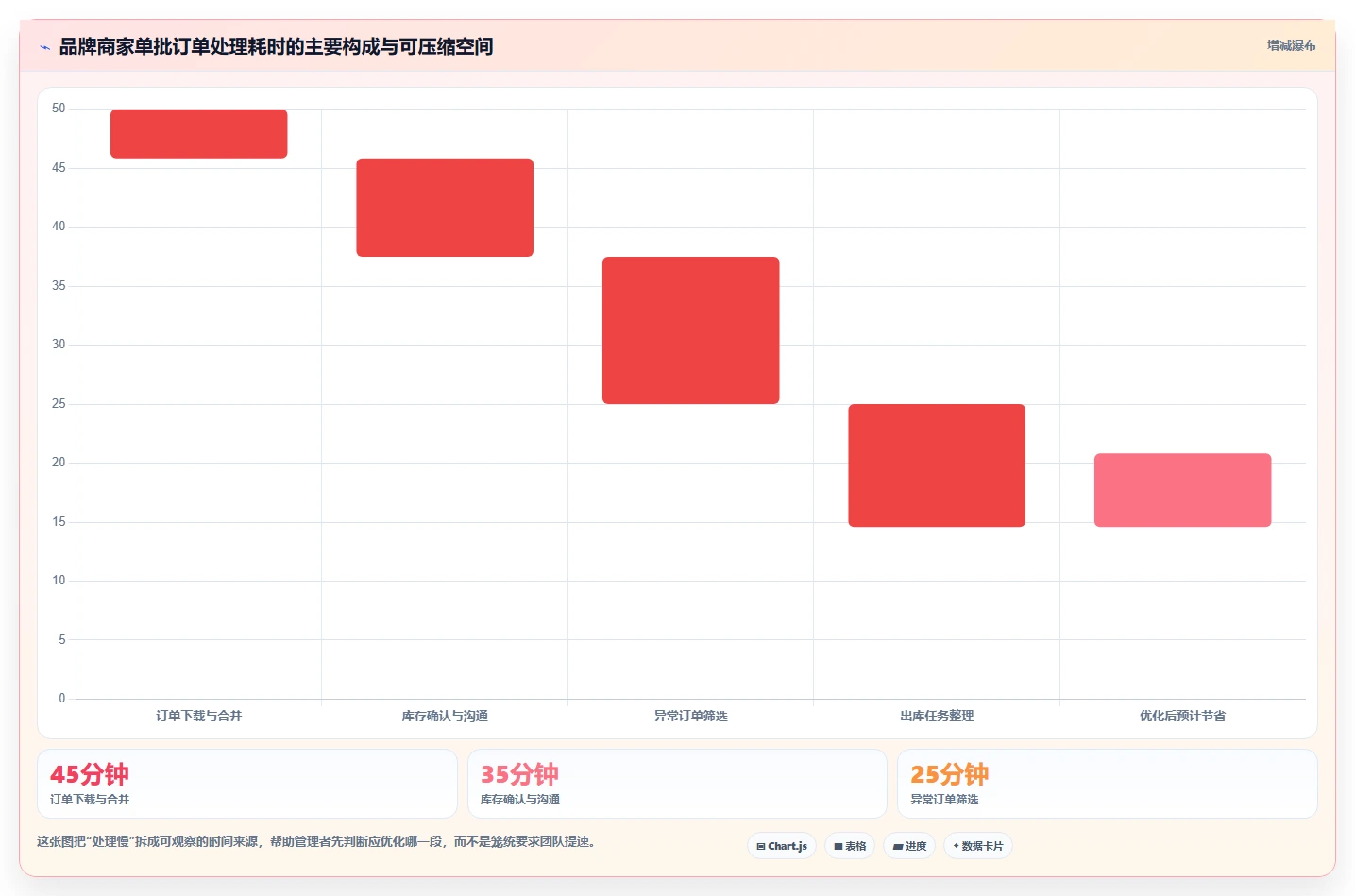1355x896 pixels.
Task: Click the footnote text starting 这张图把
Action: click(x=316, y=841)
